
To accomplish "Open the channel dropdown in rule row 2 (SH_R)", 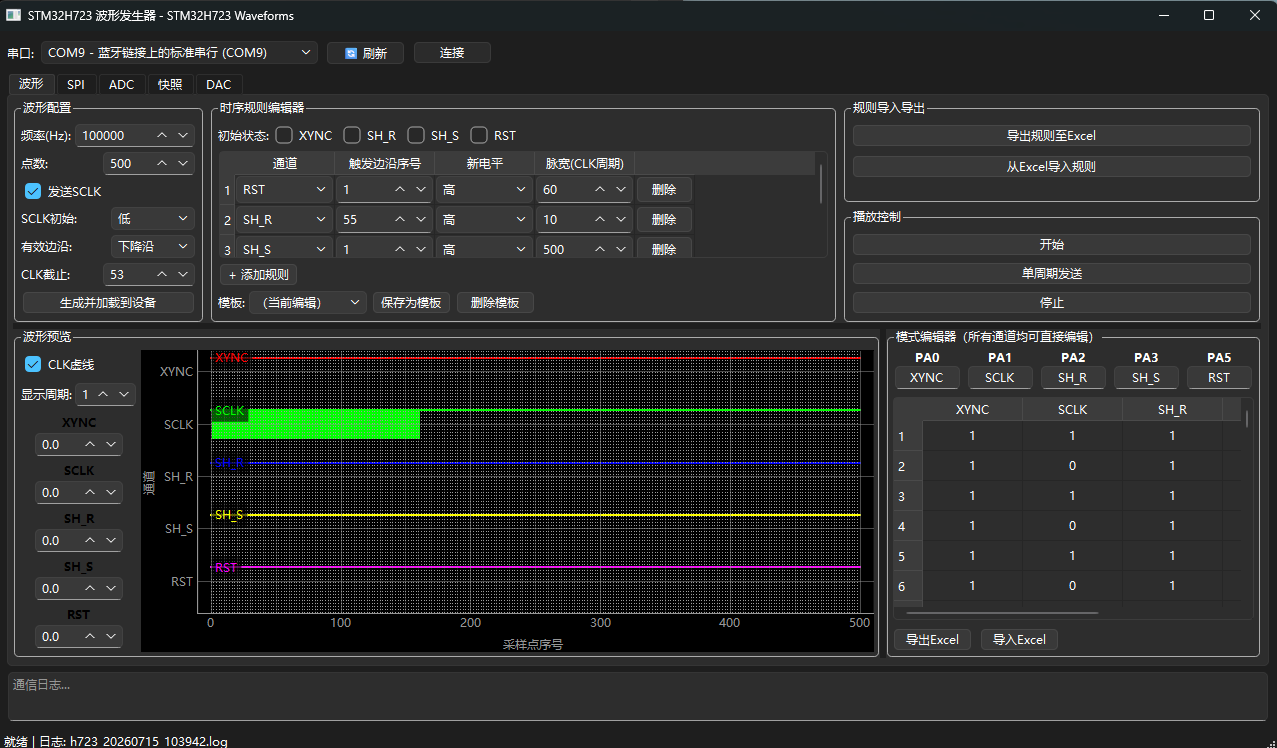I will (285, 219).
